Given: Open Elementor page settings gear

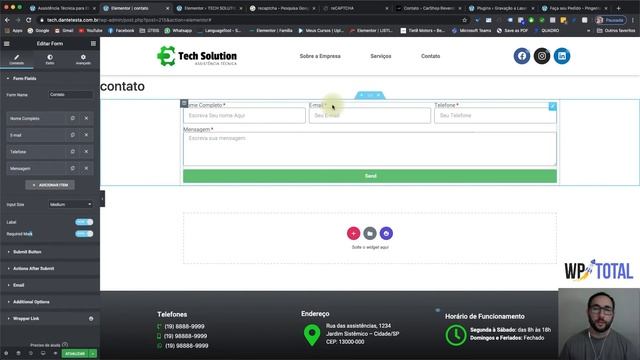Looking at the screenshot, I should [6, 353].
